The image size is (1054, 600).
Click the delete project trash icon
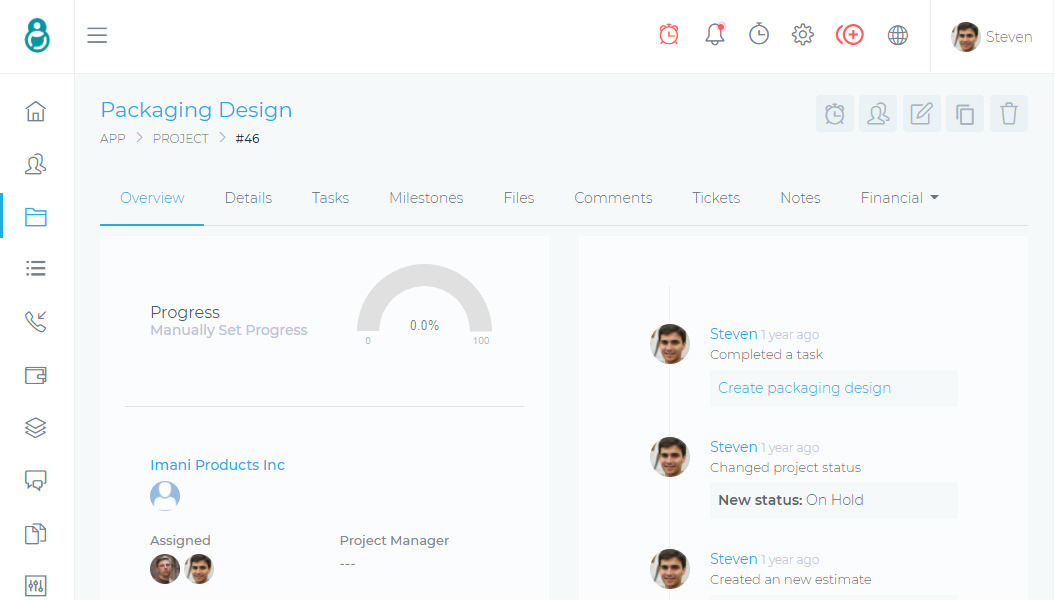(x=1009, y=114)
